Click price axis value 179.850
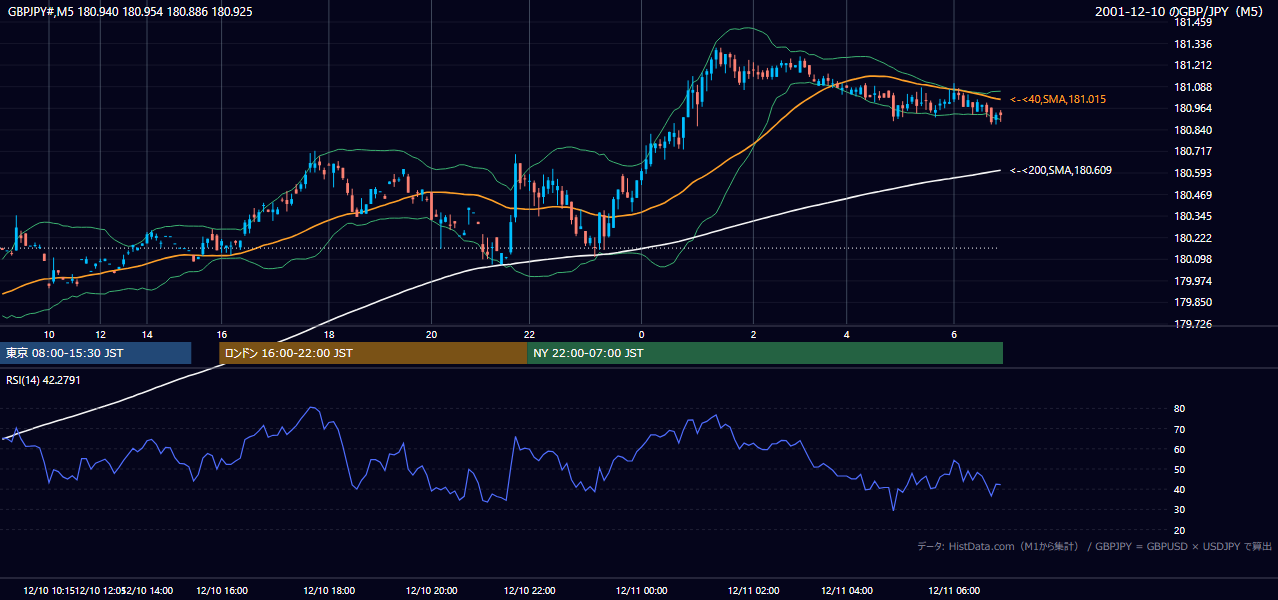 [1192, 302]
